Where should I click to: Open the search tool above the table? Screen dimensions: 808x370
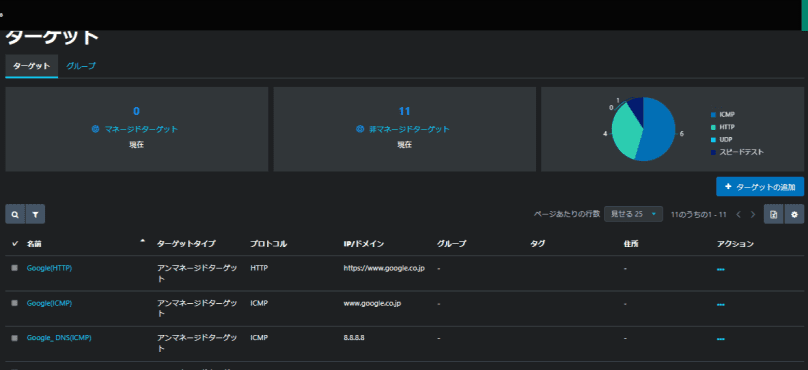pos(15,214)
